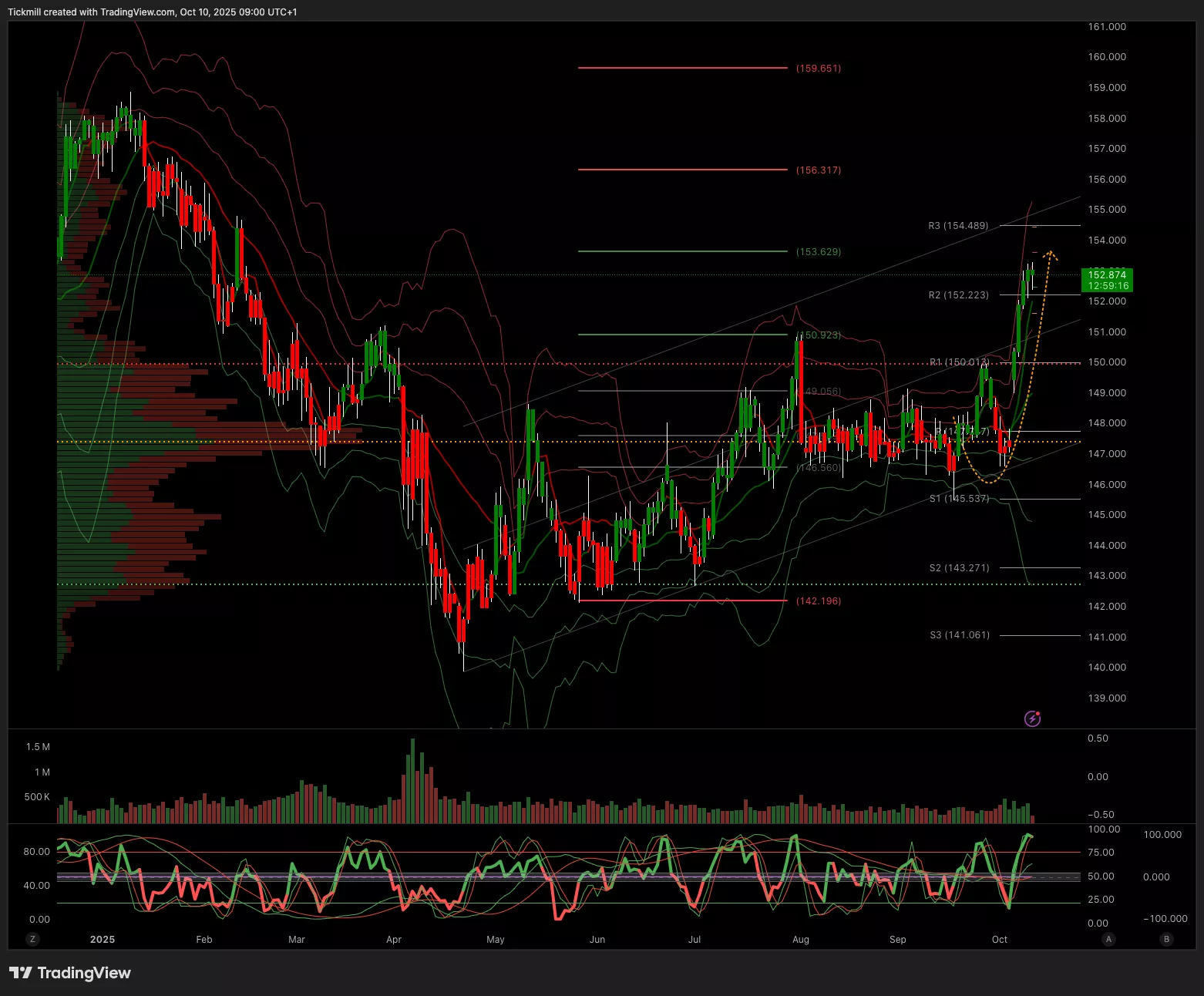Click the green 152.874 current price label
The height and width of the screenshot is (996, 1204).
1107,280
